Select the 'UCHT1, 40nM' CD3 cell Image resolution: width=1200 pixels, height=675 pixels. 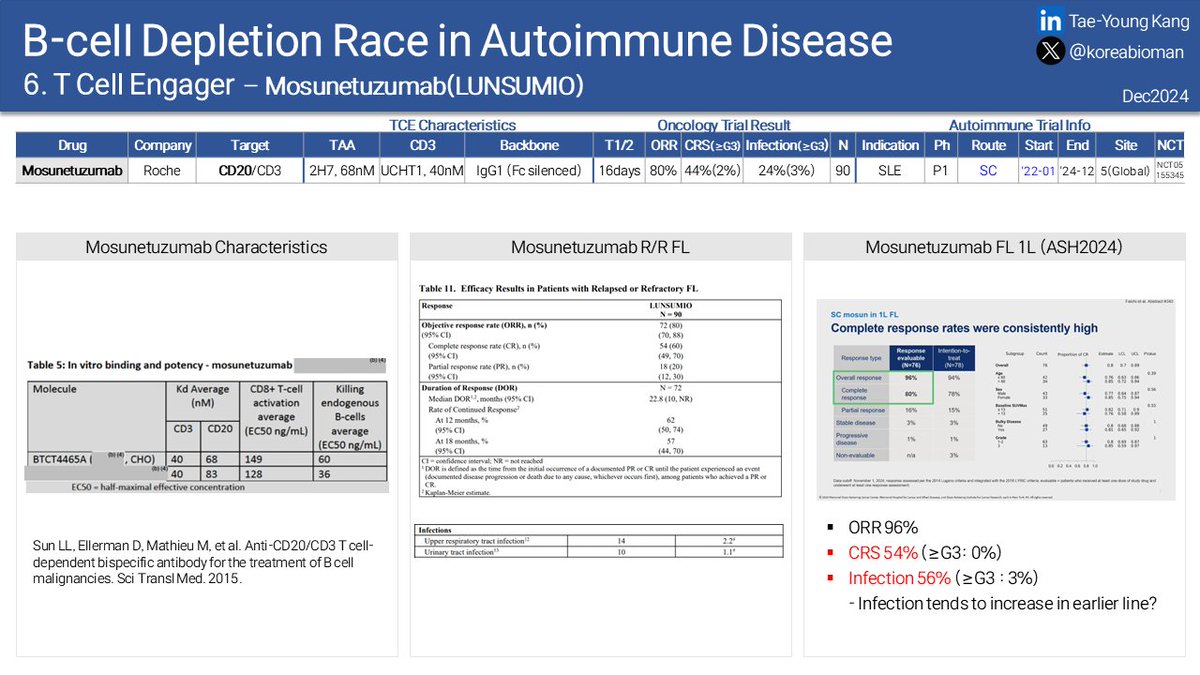422,171
